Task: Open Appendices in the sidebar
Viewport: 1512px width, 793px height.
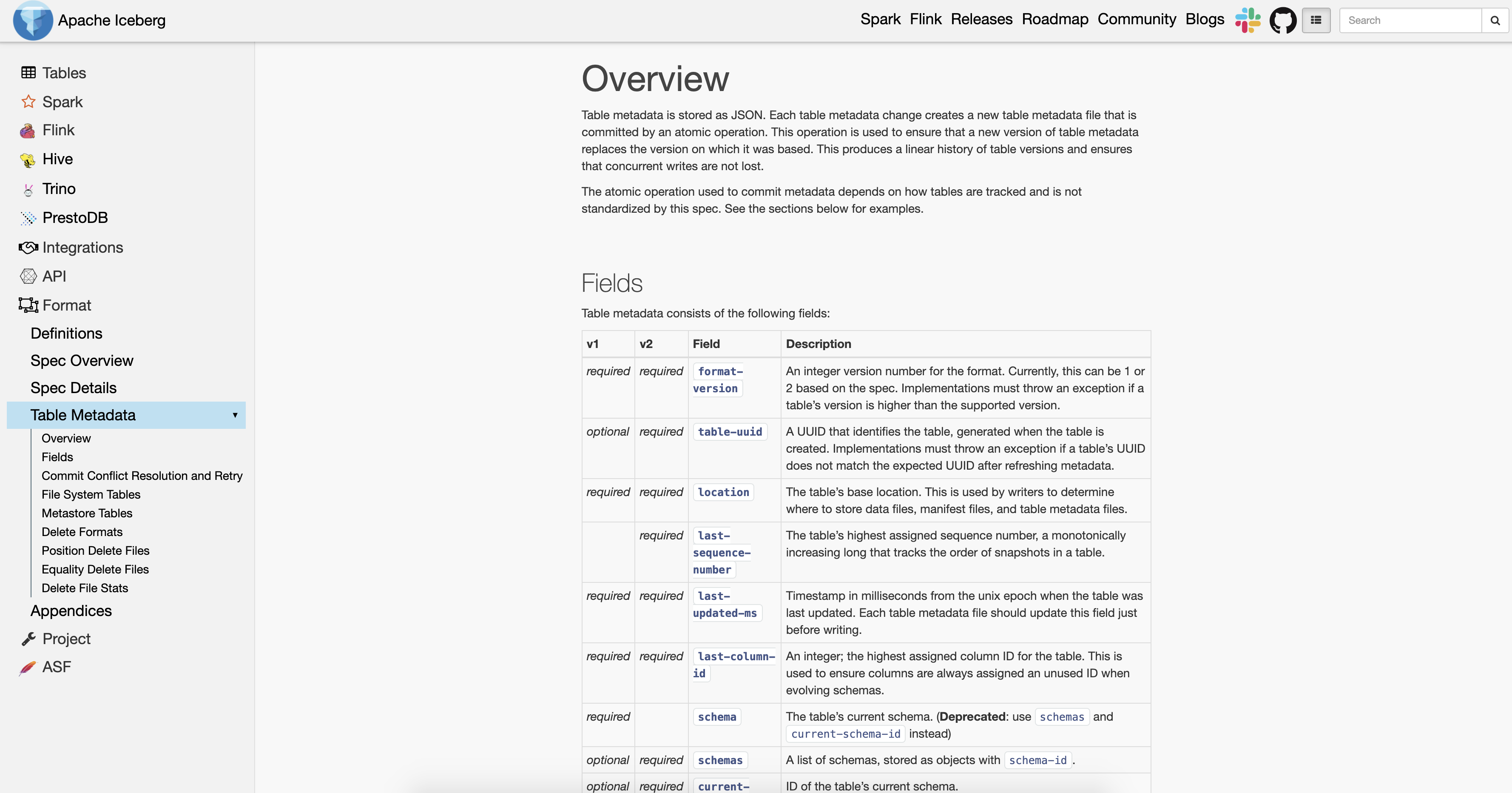Action: (x=71, y=611)
